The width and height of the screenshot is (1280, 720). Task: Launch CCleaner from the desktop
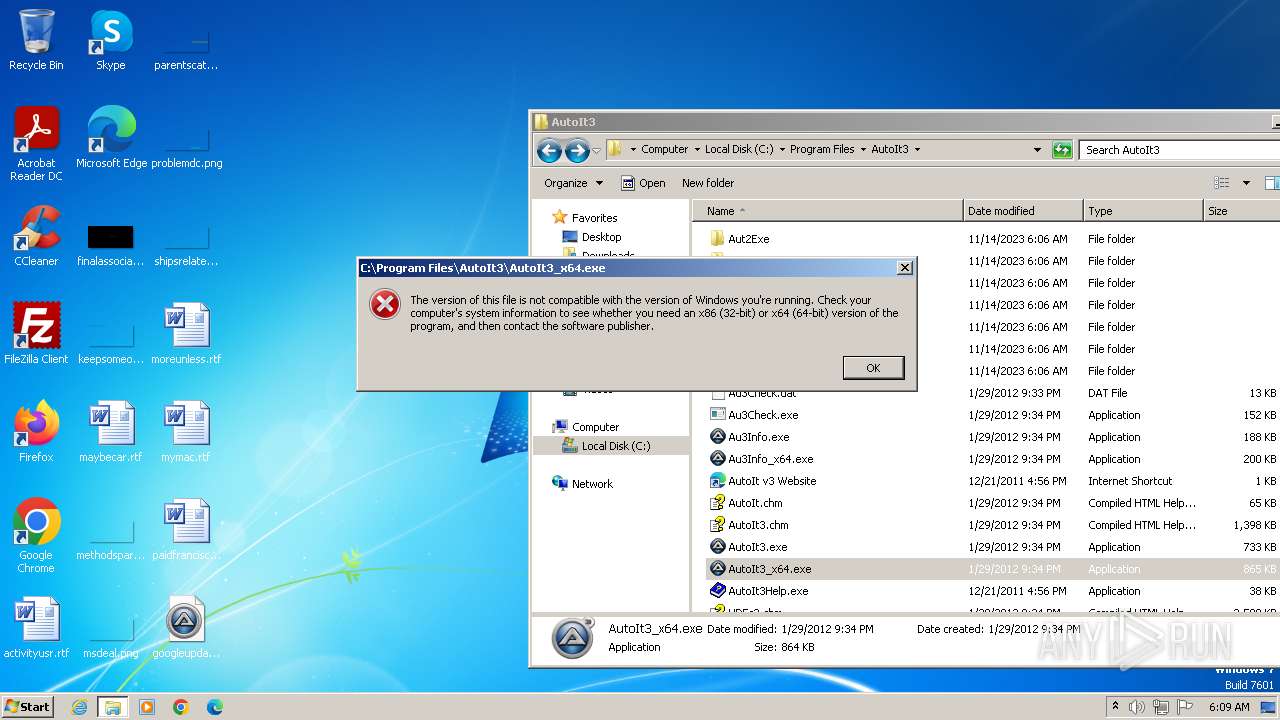pos(36,236)
